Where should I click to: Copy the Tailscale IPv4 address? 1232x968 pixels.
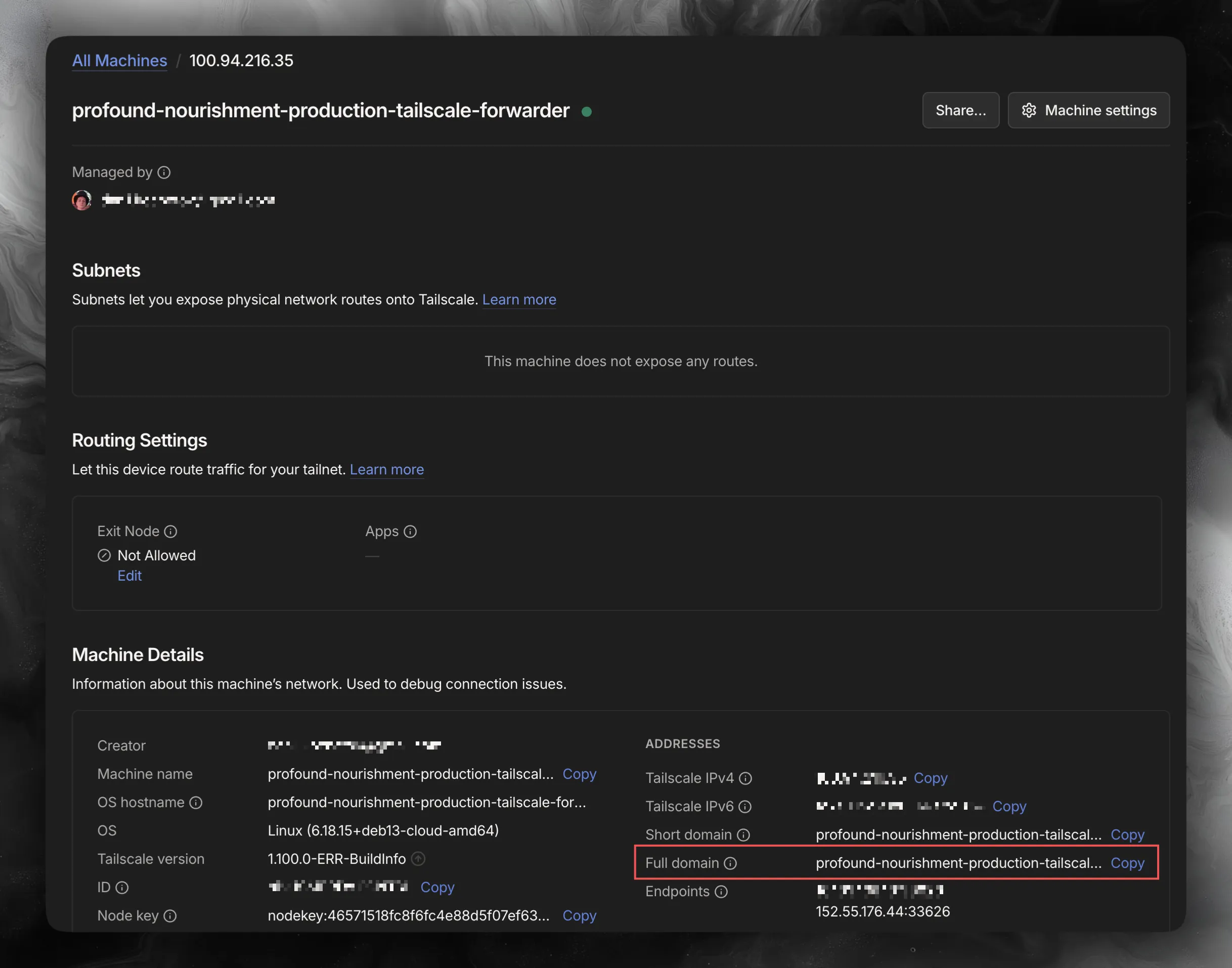pos(931,777)
